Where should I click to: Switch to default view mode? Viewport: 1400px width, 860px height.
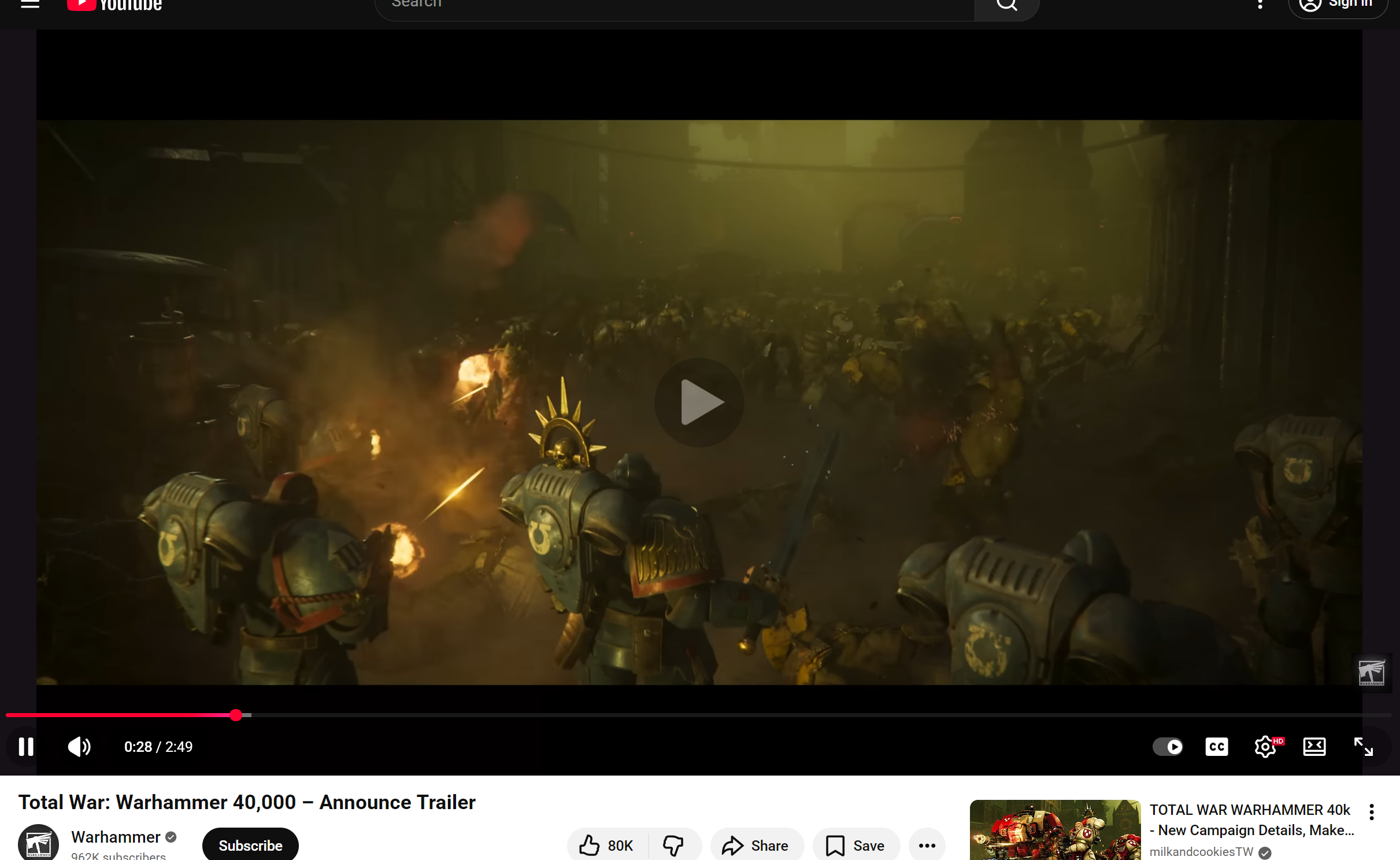tap(1314, 747)
